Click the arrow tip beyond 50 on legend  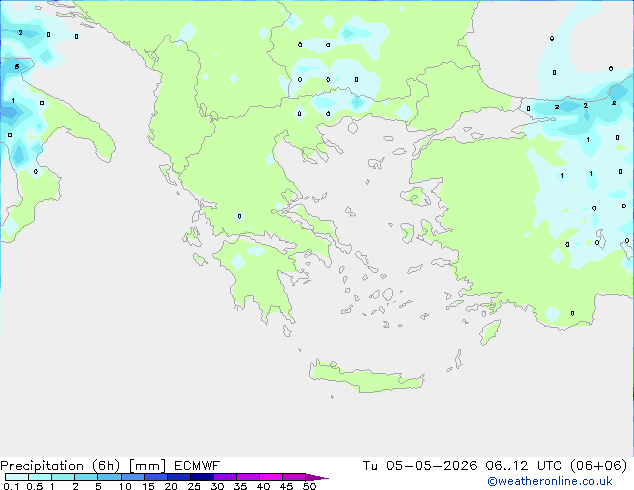point(317,477)
